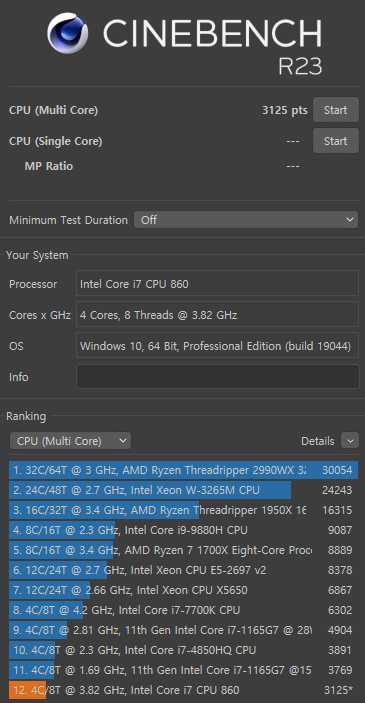Select the orange Core i7 CPU 860 row
This screenshot has height=703, width=365.
(x=183, y=690)
